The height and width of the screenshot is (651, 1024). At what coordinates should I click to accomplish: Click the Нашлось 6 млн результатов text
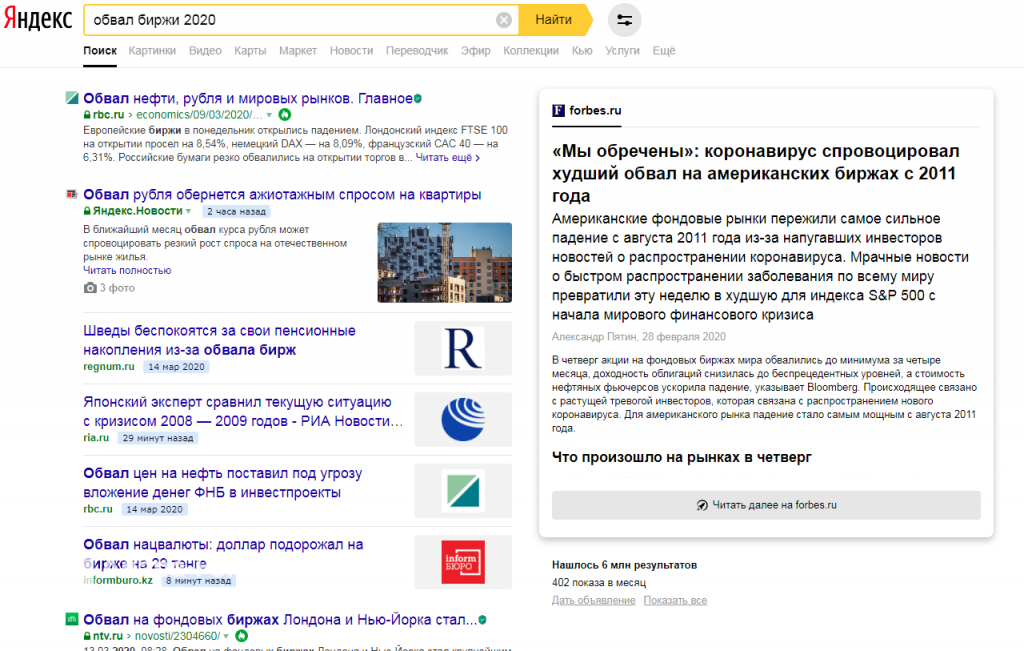click(x=624, y=565)
